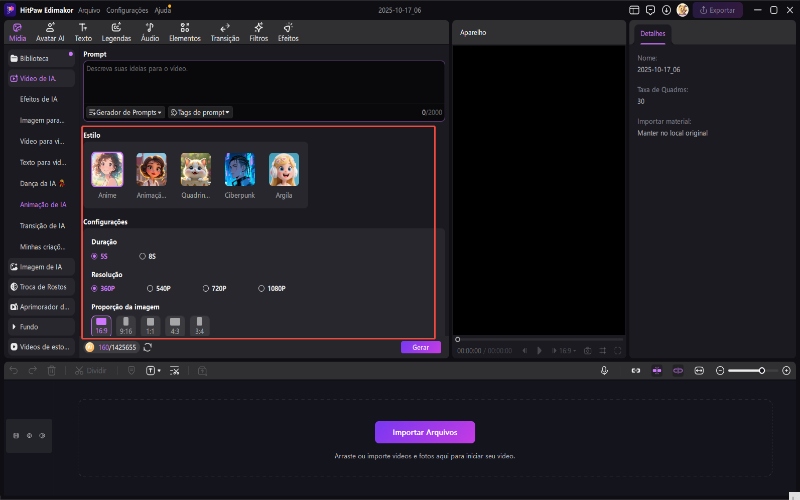The height and width of the screenshot is (500, 800).
Task: Expand the Fundo section
Action: click(41, 327)
